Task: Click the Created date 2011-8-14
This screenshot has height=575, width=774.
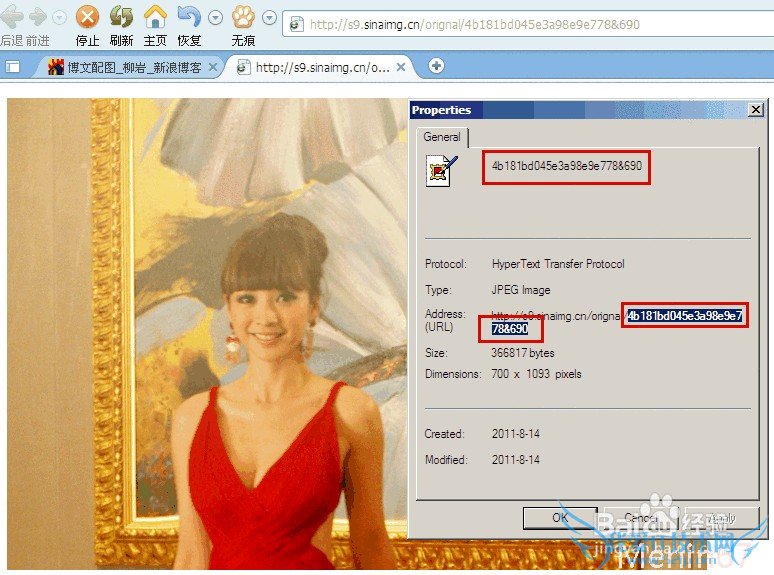Action: click(x=516, y=434)
